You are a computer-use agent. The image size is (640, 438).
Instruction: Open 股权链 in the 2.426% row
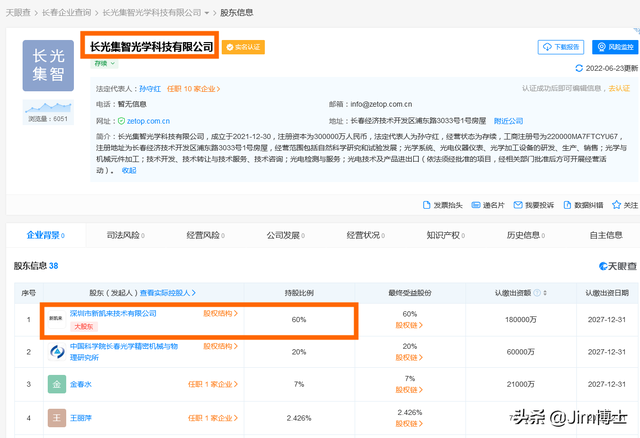click(x=409, y=424)
